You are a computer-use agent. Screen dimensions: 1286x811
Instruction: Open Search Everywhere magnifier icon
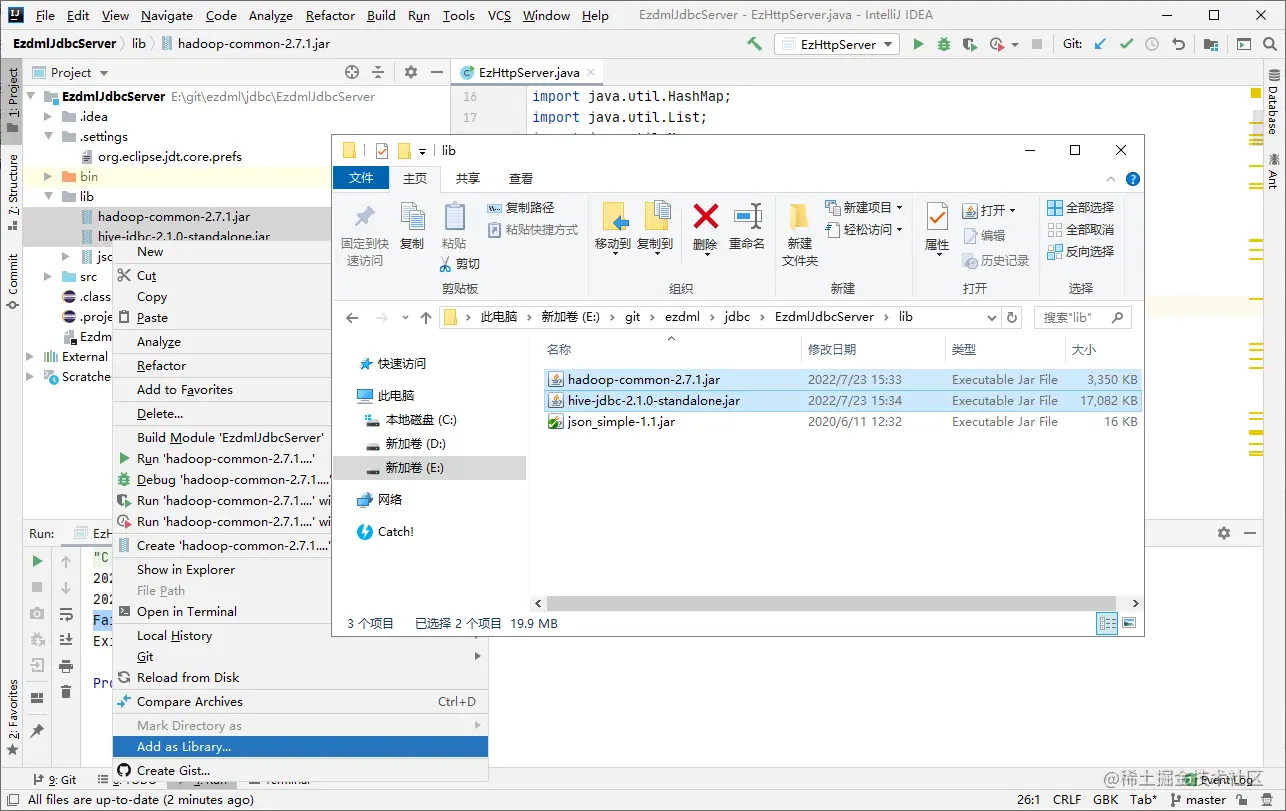[1269, 44]
